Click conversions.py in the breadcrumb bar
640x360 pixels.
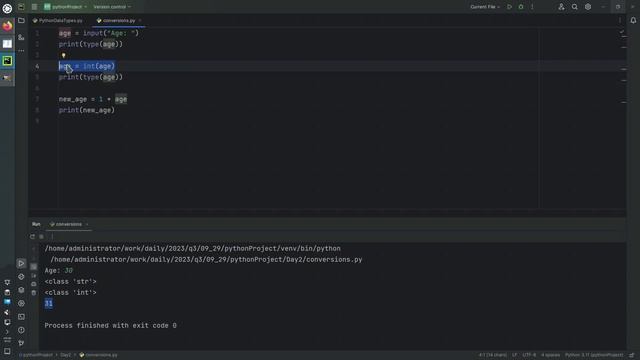click(x=98, y=355)
